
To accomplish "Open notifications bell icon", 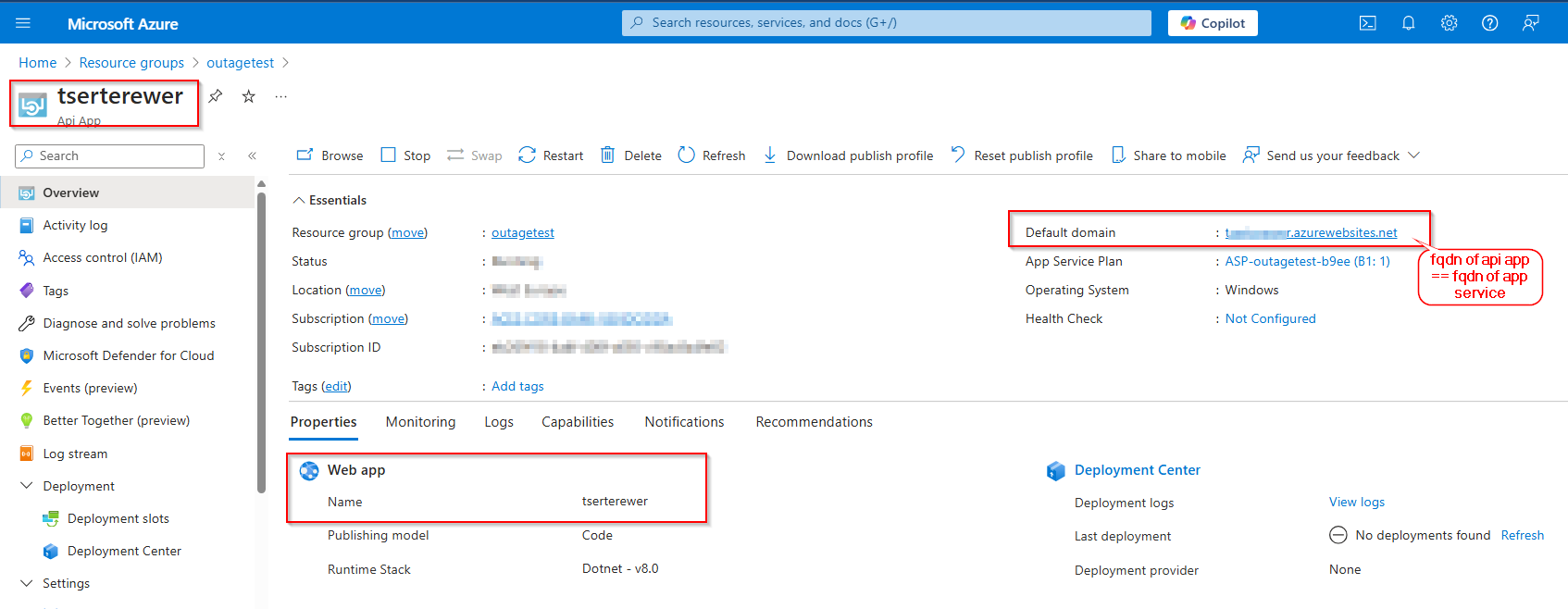I will point(1408,23).
